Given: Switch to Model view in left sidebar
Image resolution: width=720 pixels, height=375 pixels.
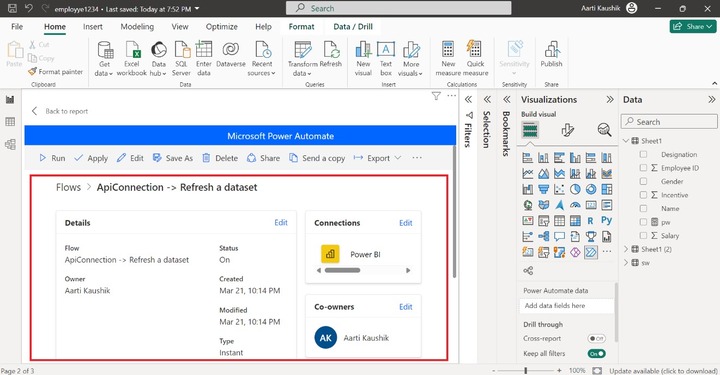Looking at the screenshot, I should (x=10, y=144).
